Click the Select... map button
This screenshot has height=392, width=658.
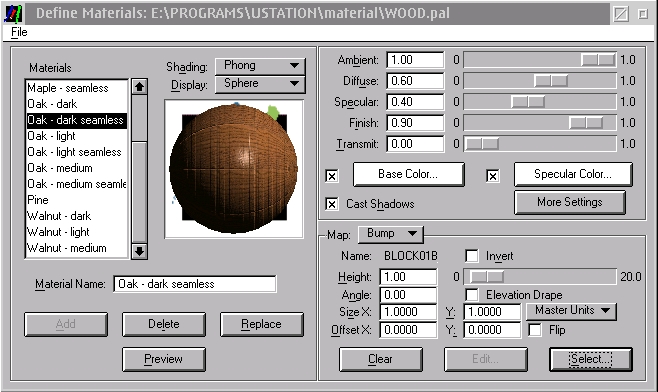tap(591, 359)
